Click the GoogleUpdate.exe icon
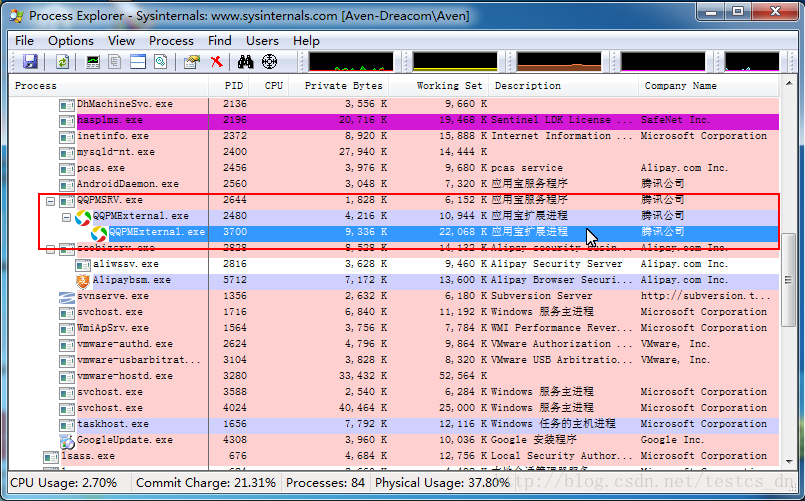 click(x=67, y=441)
